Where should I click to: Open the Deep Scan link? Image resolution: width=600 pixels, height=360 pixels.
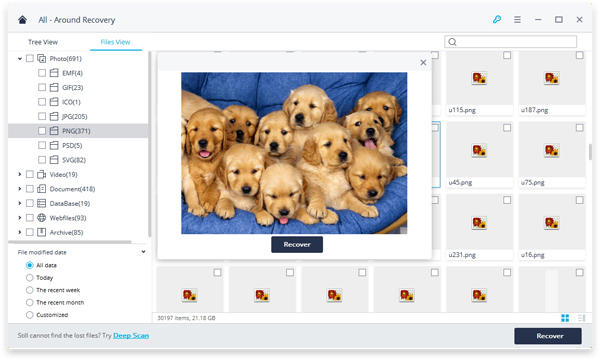coord(131,336)
